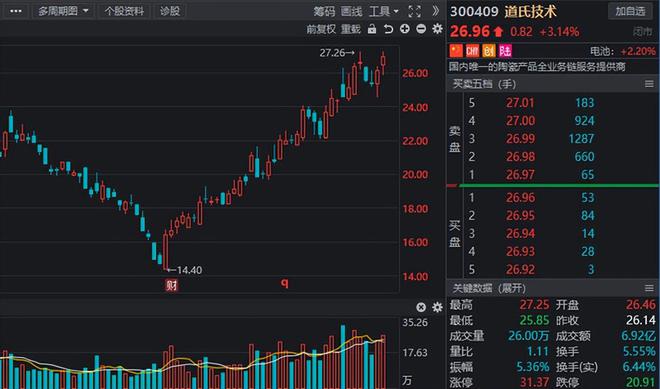The width and height of the screenshot is (660, 389).
Task: Click the red CNY currency tag icon
Action: click(472, 51)
